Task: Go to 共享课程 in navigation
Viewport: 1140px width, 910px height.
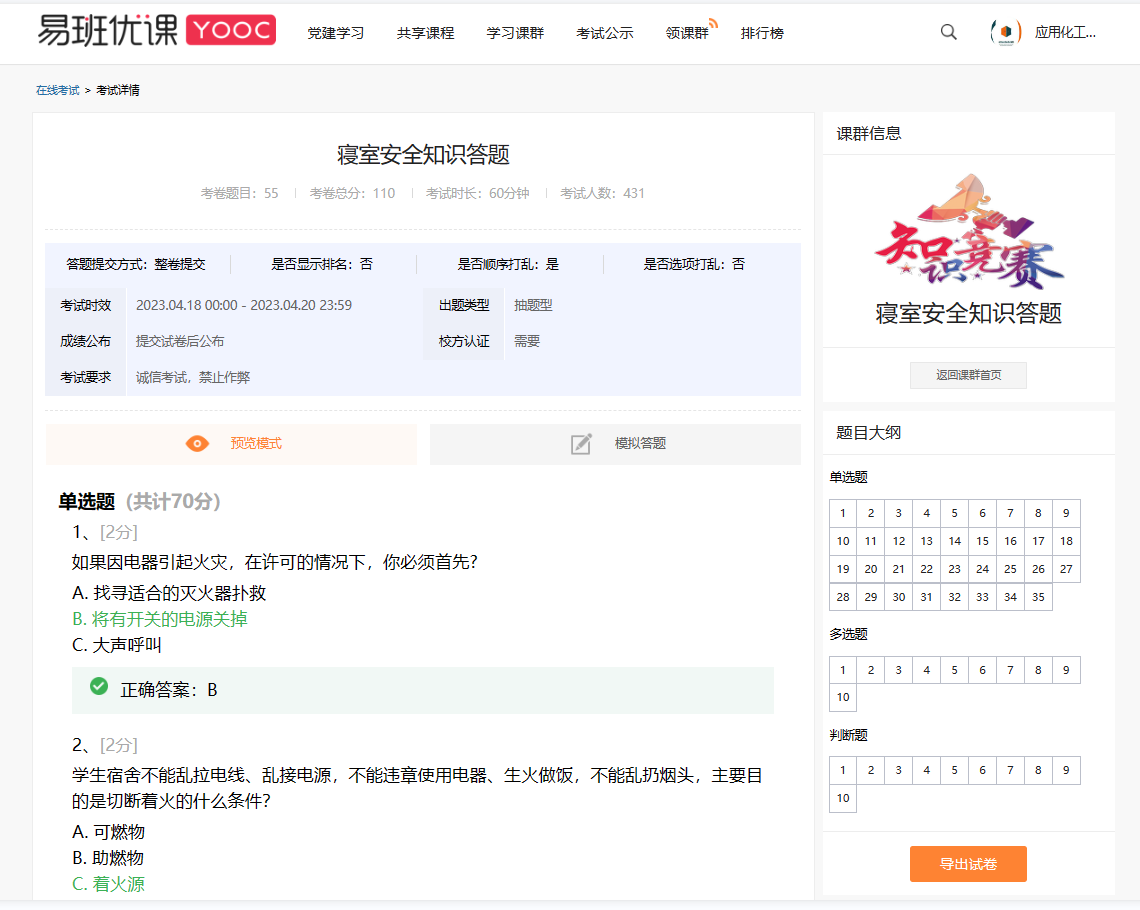Action: tap(425, 33)
